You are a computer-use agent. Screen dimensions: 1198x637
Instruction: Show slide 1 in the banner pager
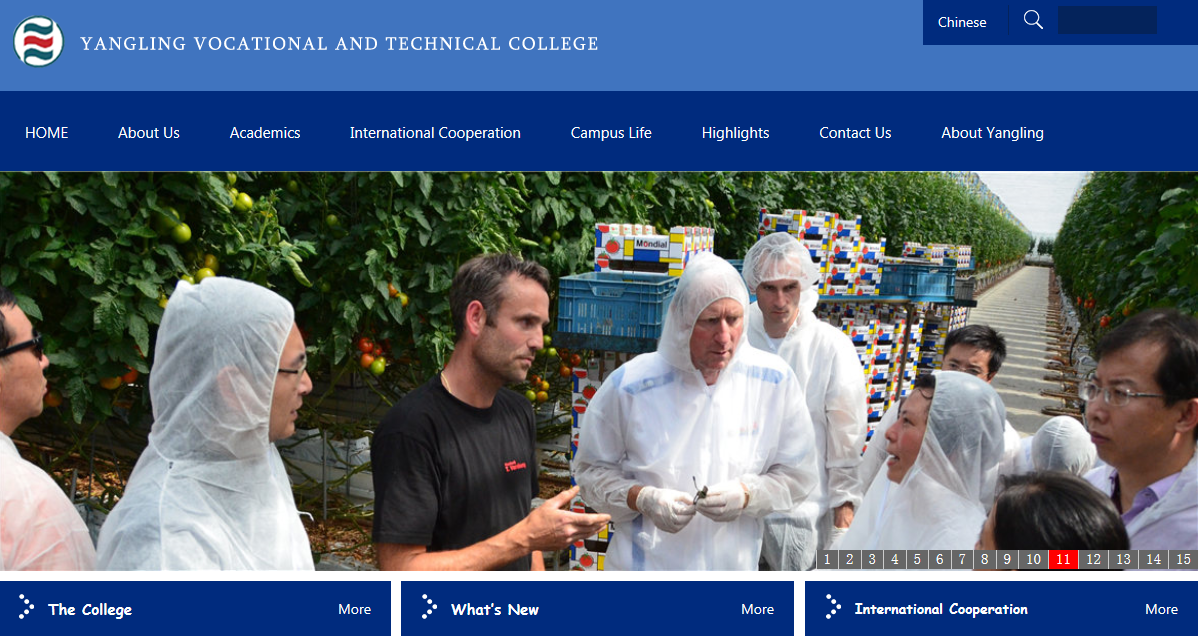[827, 560]
